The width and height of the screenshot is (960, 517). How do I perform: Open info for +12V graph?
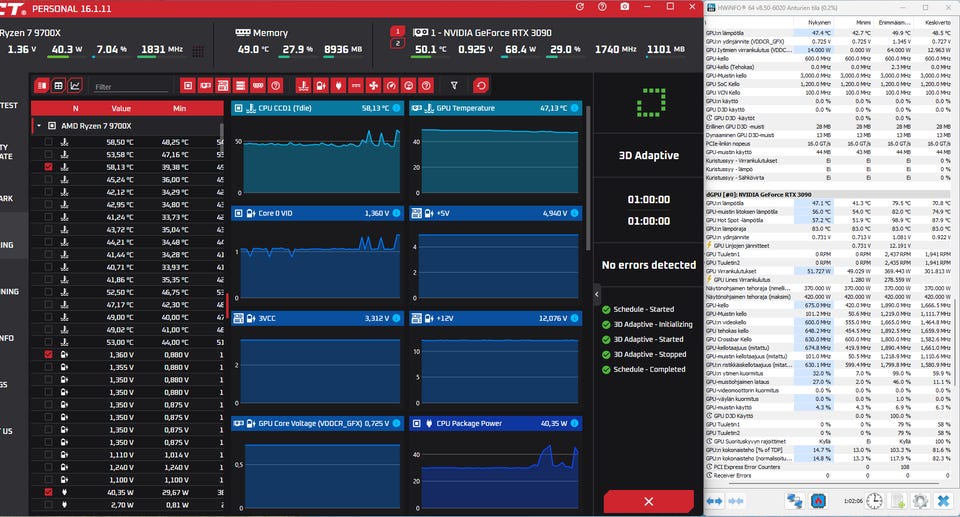pos(574,318)
